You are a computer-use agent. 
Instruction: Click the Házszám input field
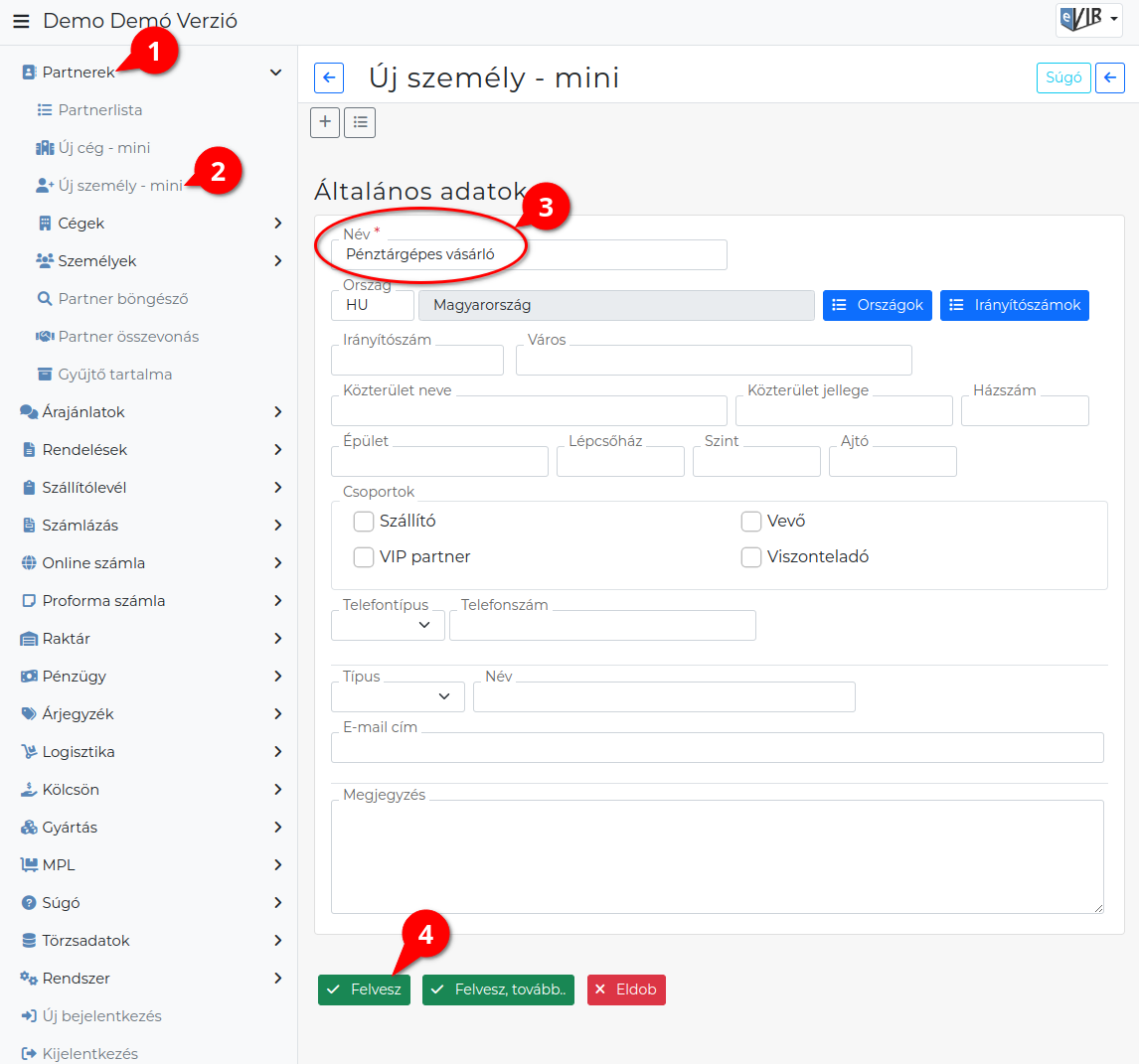coord(1025,411)
